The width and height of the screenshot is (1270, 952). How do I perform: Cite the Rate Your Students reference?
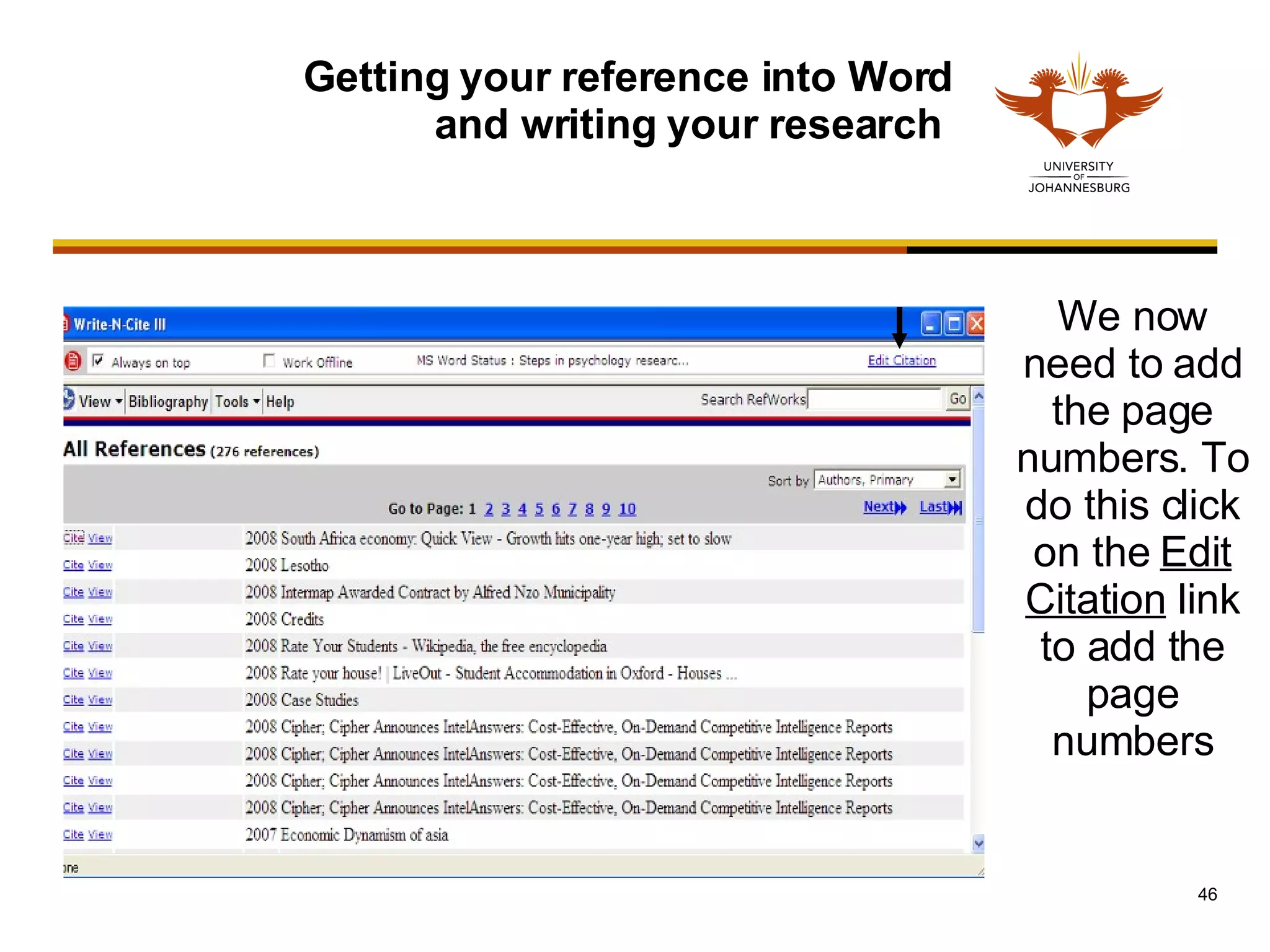pos(74,645)
